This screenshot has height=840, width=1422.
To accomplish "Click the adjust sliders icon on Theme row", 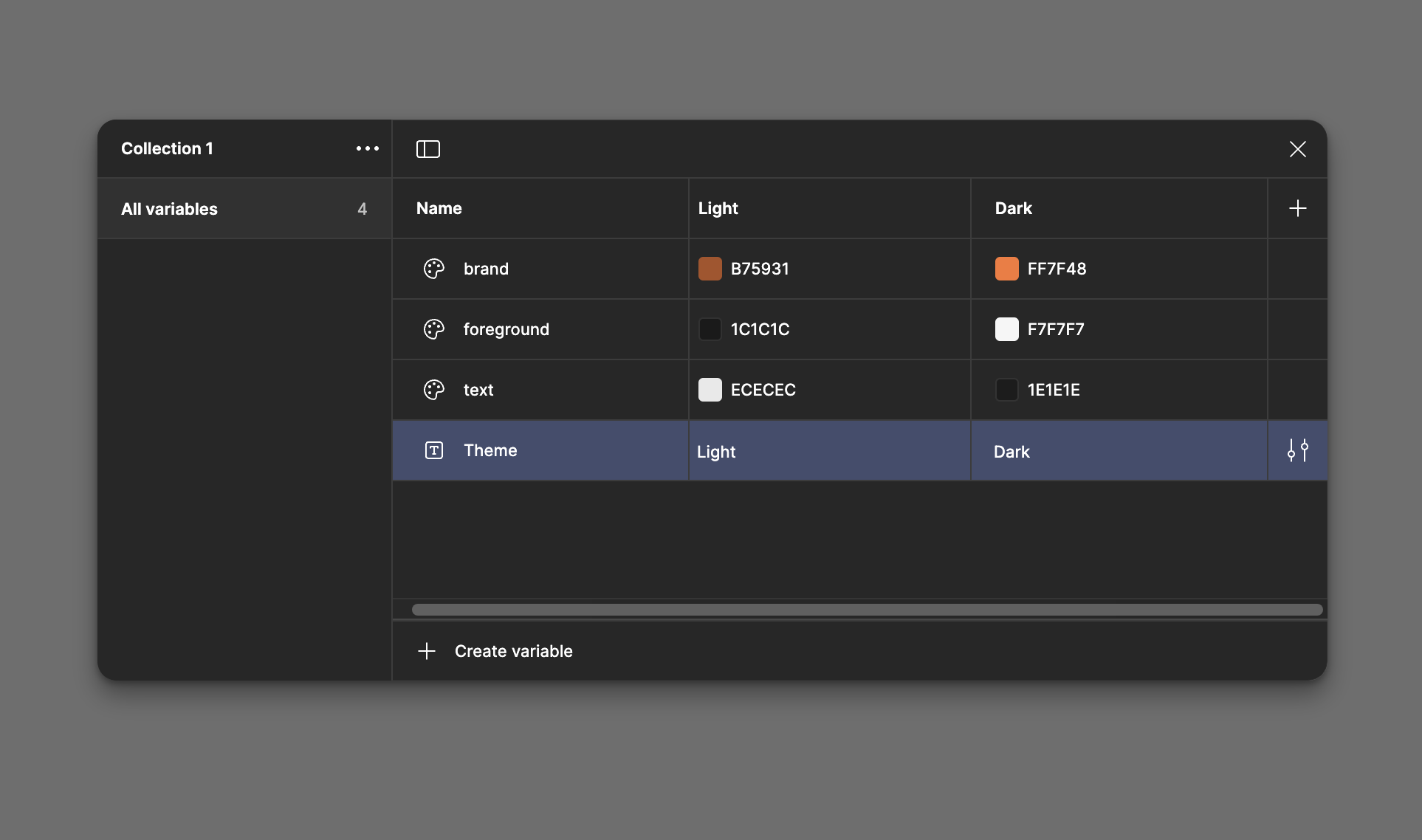I will 1297,450.
